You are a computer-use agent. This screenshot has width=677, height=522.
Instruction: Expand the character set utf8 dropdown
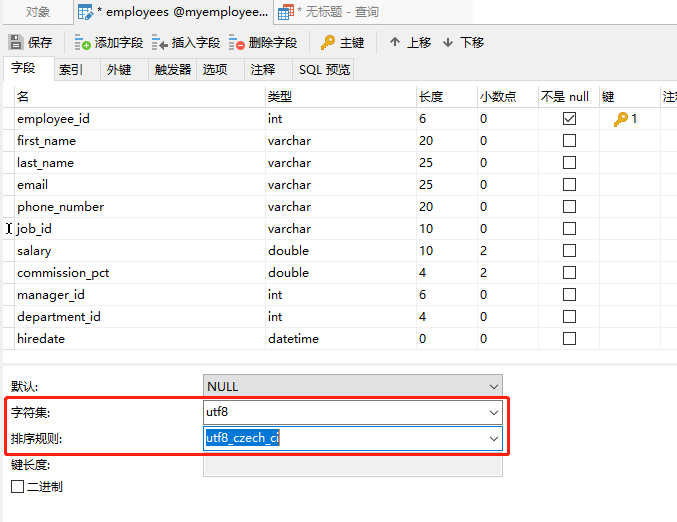tap(493, 412)
